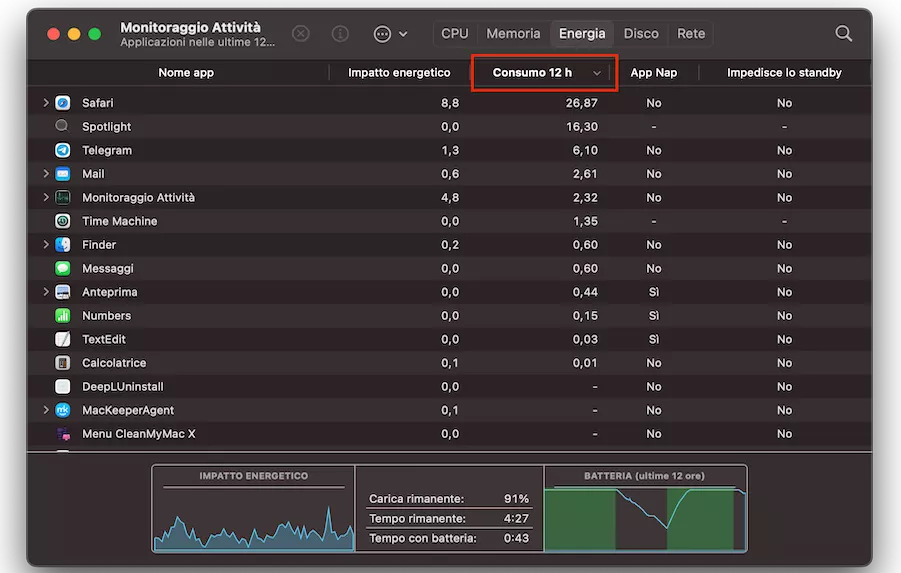Select the Numbers app icon

(63, 316)
